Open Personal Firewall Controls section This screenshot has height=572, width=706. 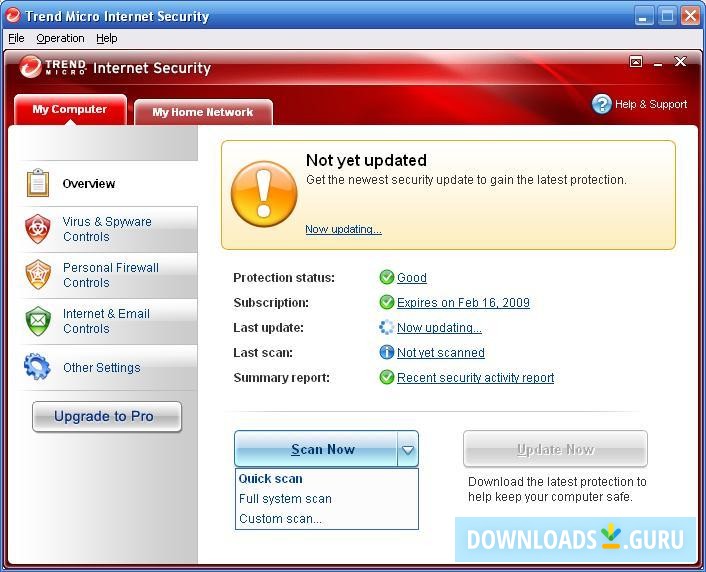click(x=109, y=275)
